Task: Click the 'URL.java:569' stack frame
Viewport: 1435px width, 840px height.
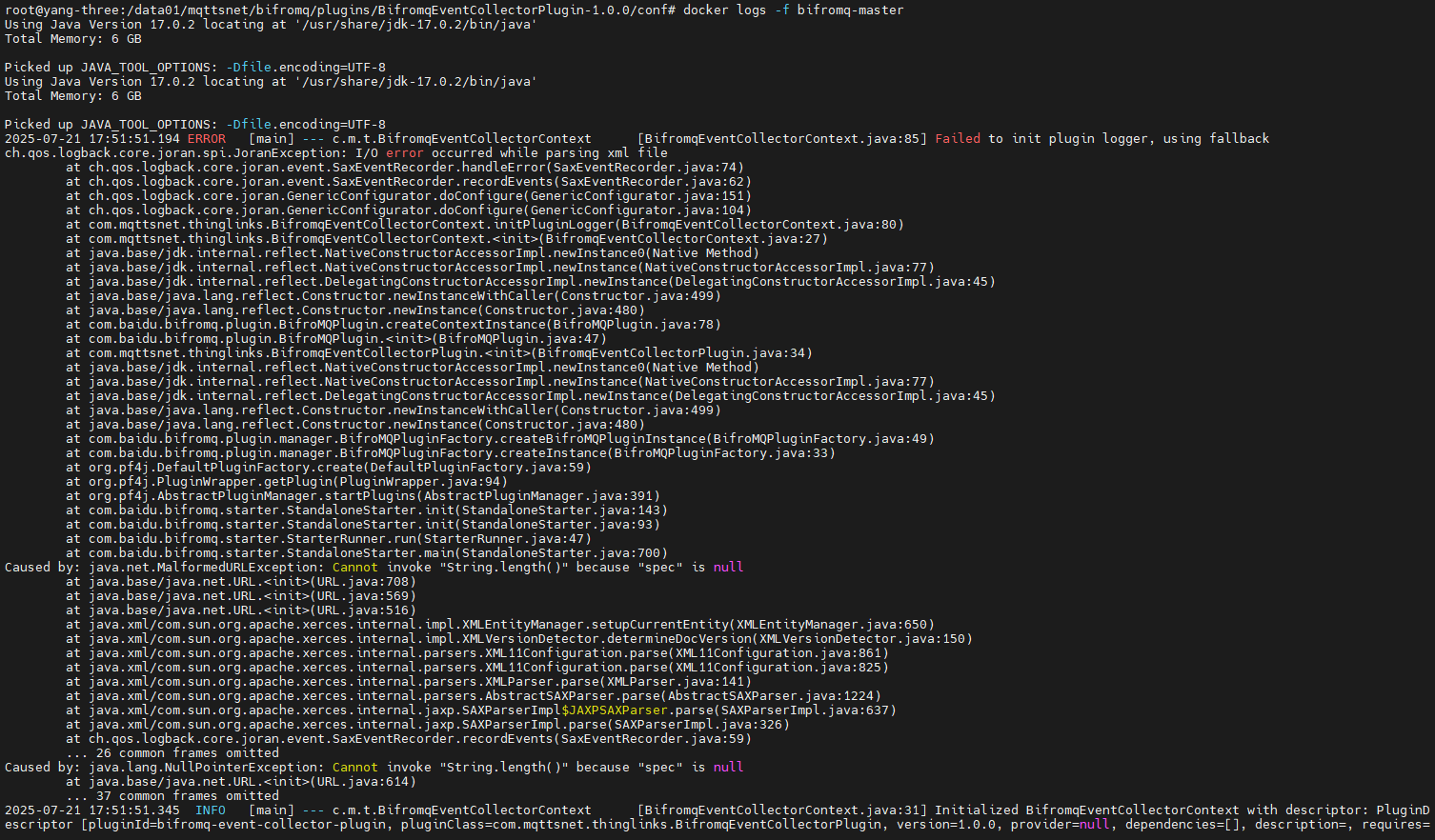Action: coord(241,596)
